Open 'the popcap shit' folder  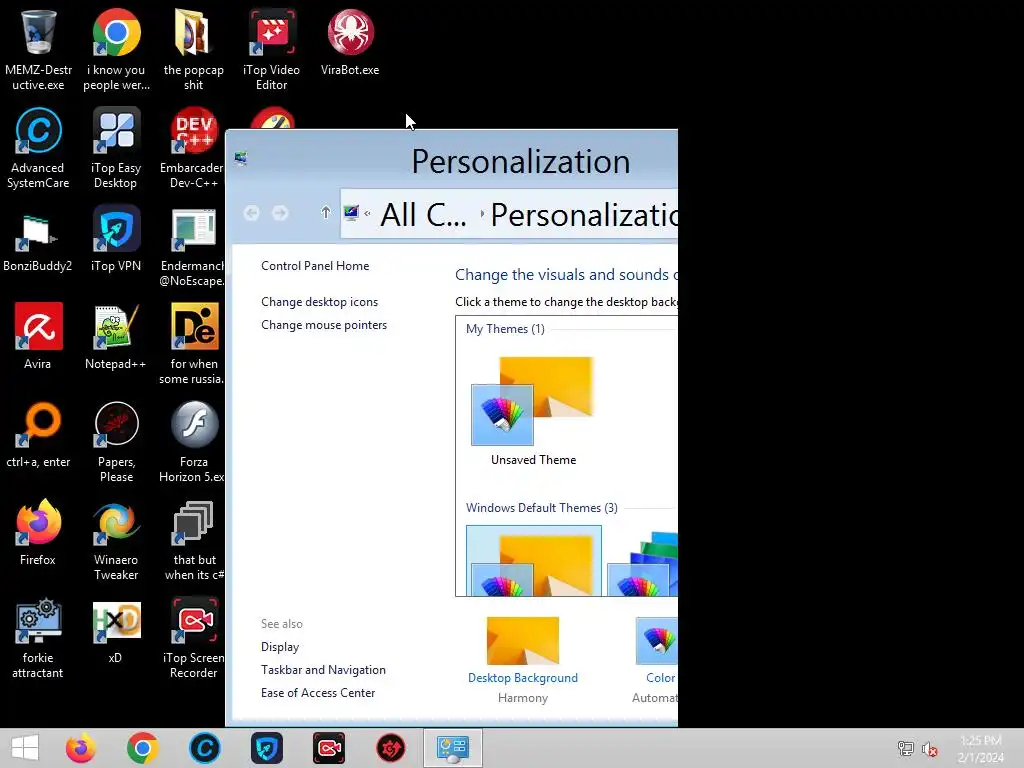pos(193,50)
